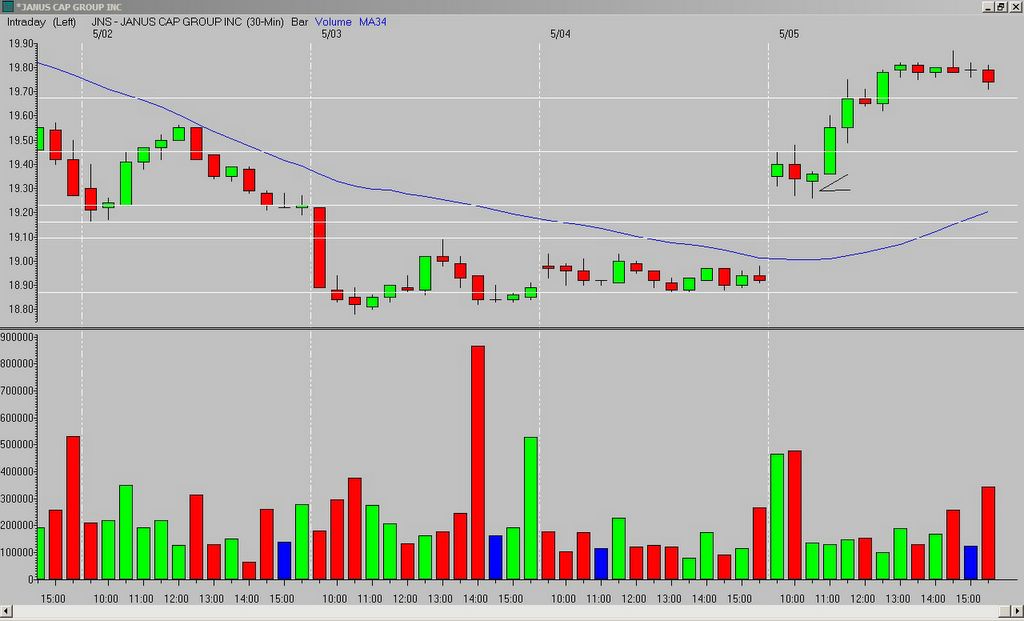This screenshot has width=1024, height=621.
Task: Click the tallest green volume bar
Action: 530,508
